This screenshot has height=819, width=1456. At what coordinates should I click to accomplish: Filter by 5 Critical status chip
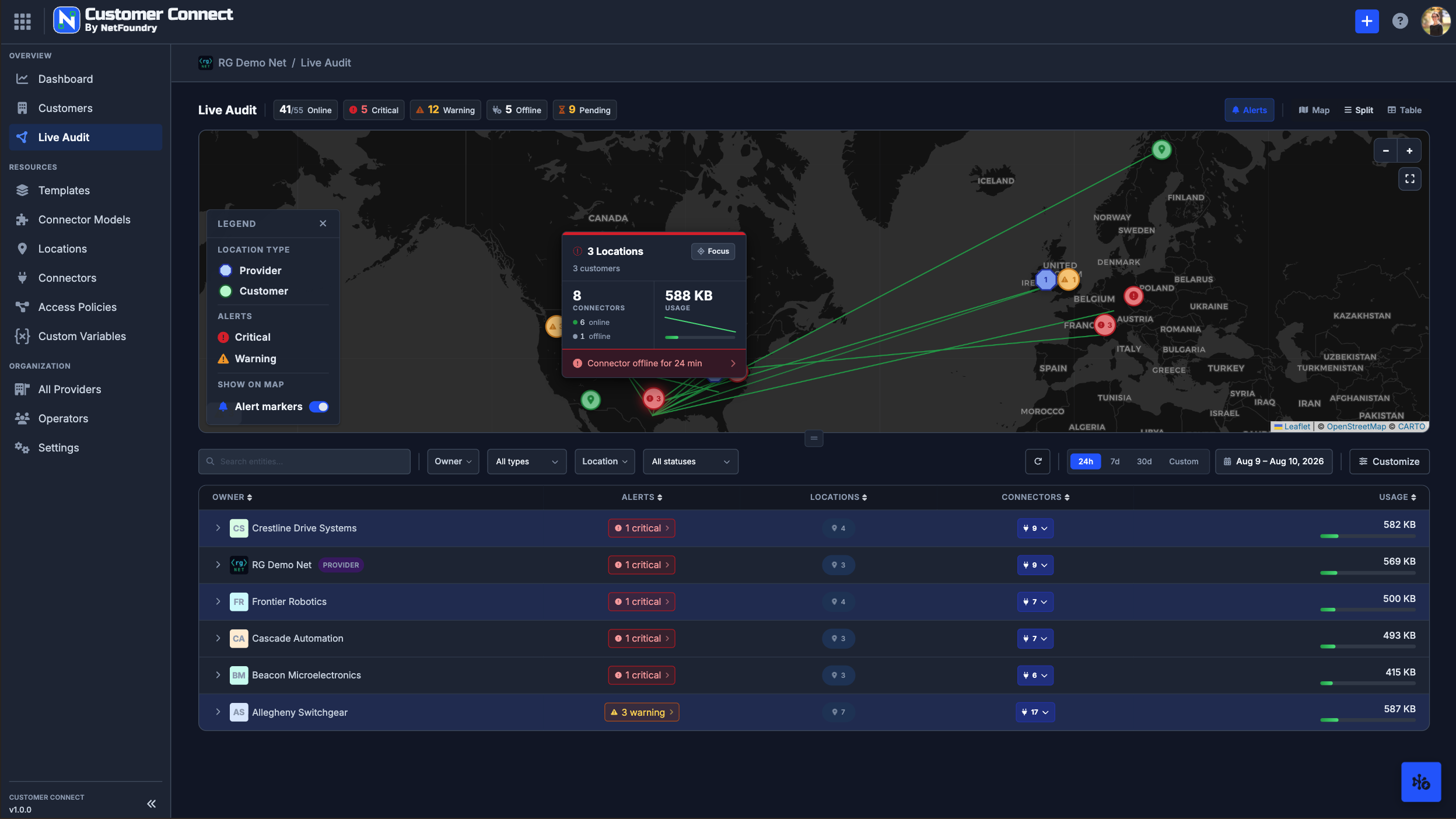pyautogui.click(x=374, y=110)
